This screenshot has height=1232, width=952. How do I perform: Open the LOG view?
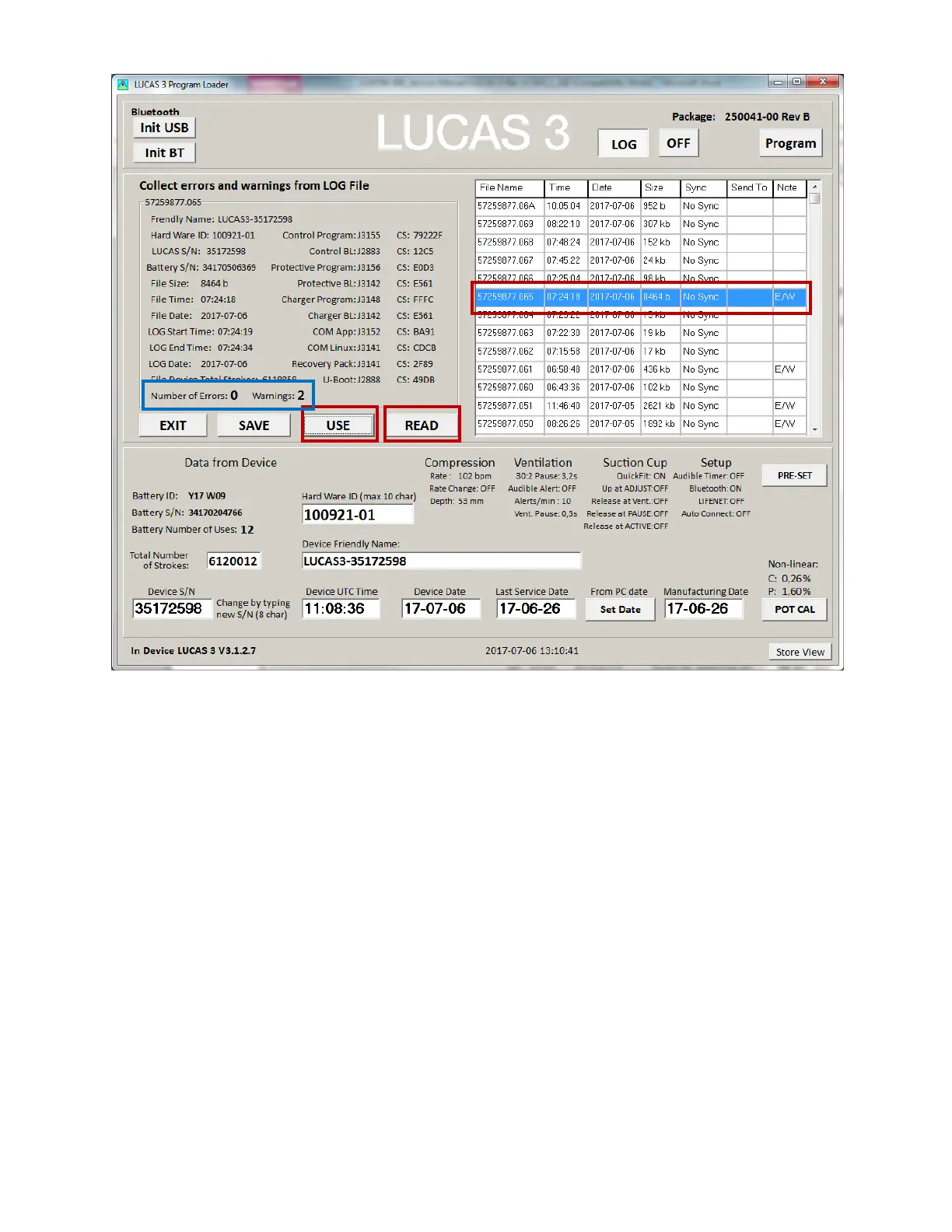pyautogui.click(x=623, y=144)
